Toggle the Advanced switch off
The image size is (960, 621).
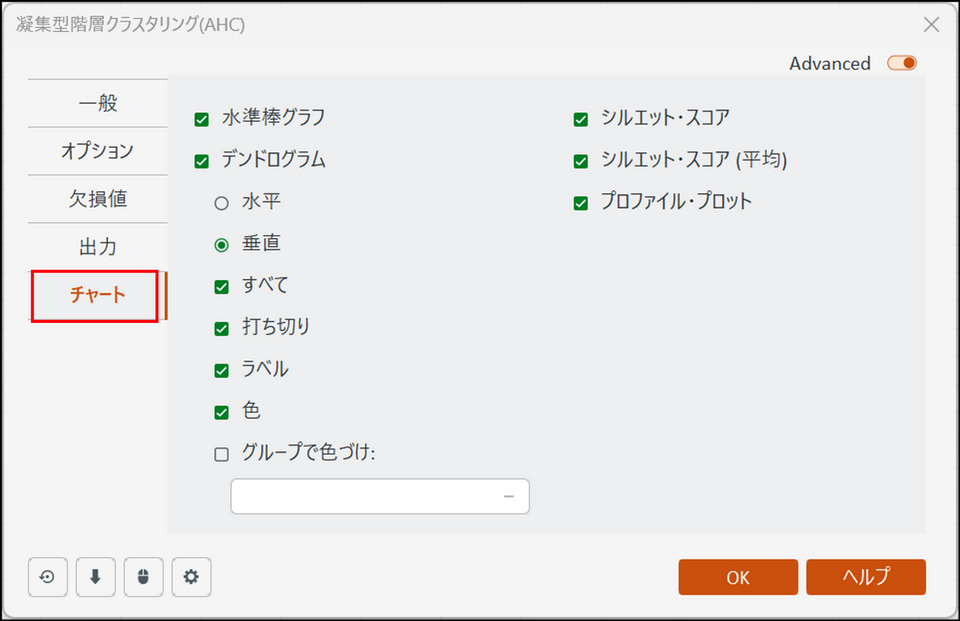click(x=902, y=63)
